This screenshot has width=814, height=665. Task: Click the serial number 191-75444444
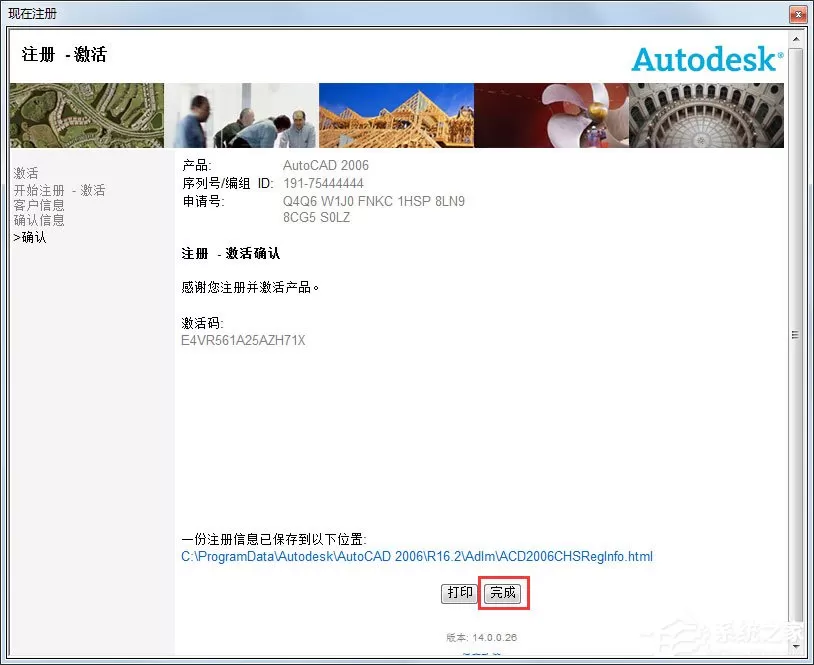(323, 183)
